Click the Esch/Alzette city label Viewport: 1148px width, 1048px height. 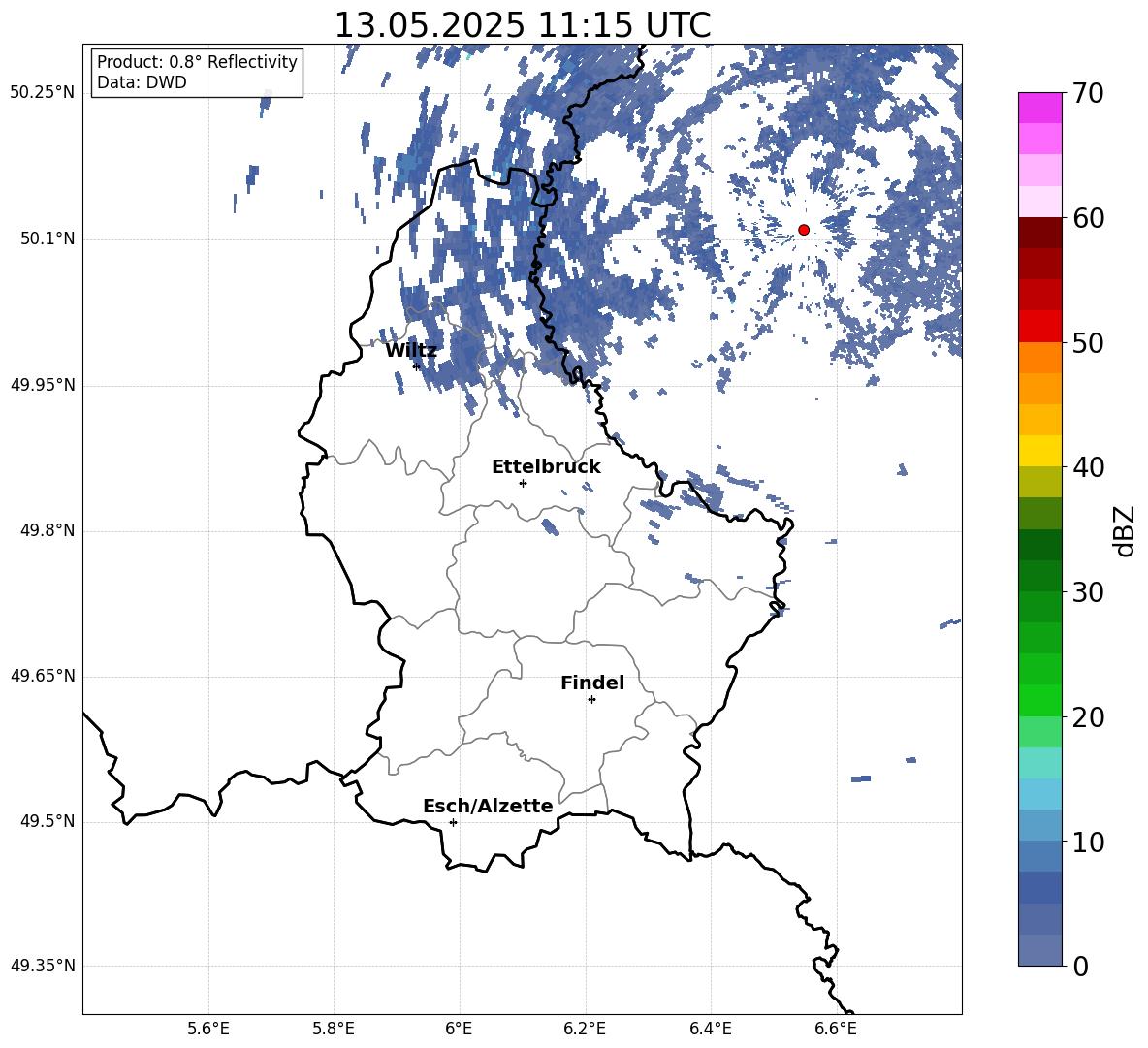(x=489, y=806)
